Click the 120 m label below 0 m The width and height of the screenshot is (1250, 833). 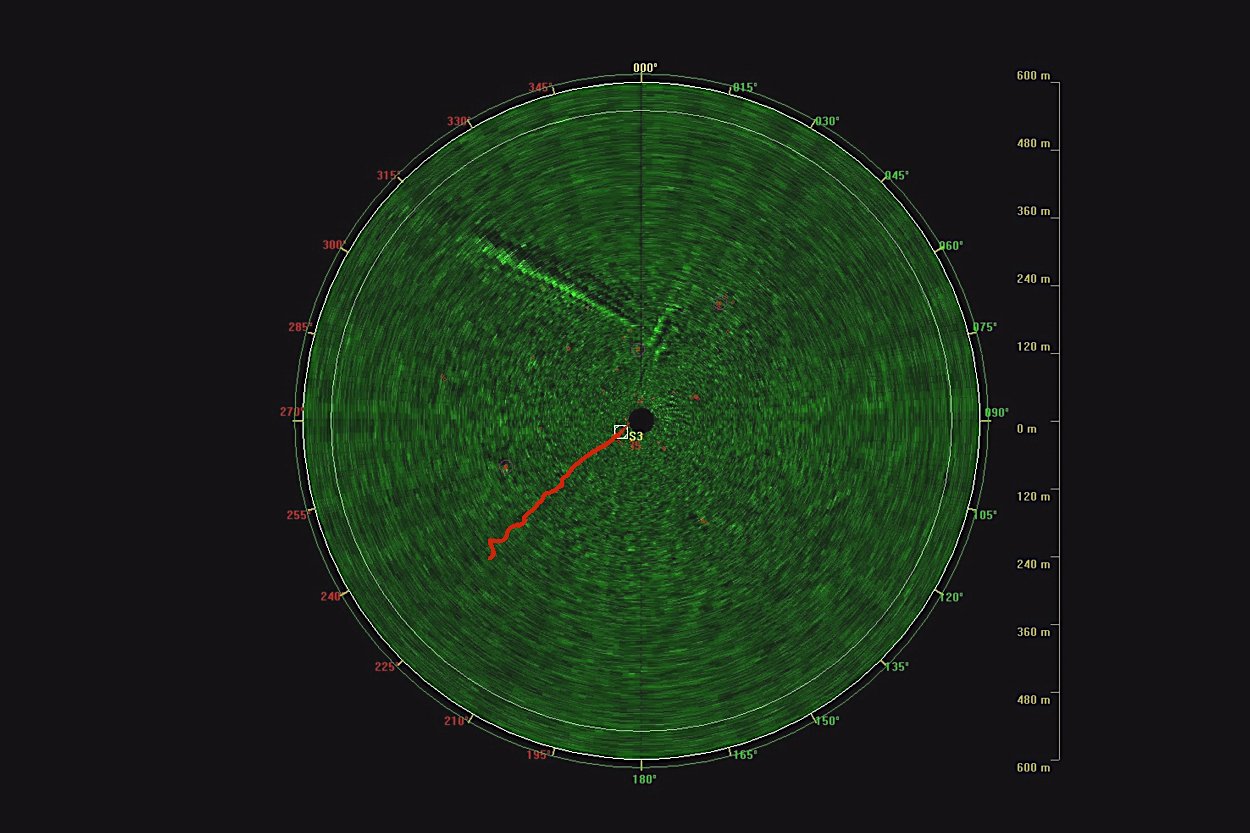[x=1033, y=495]
